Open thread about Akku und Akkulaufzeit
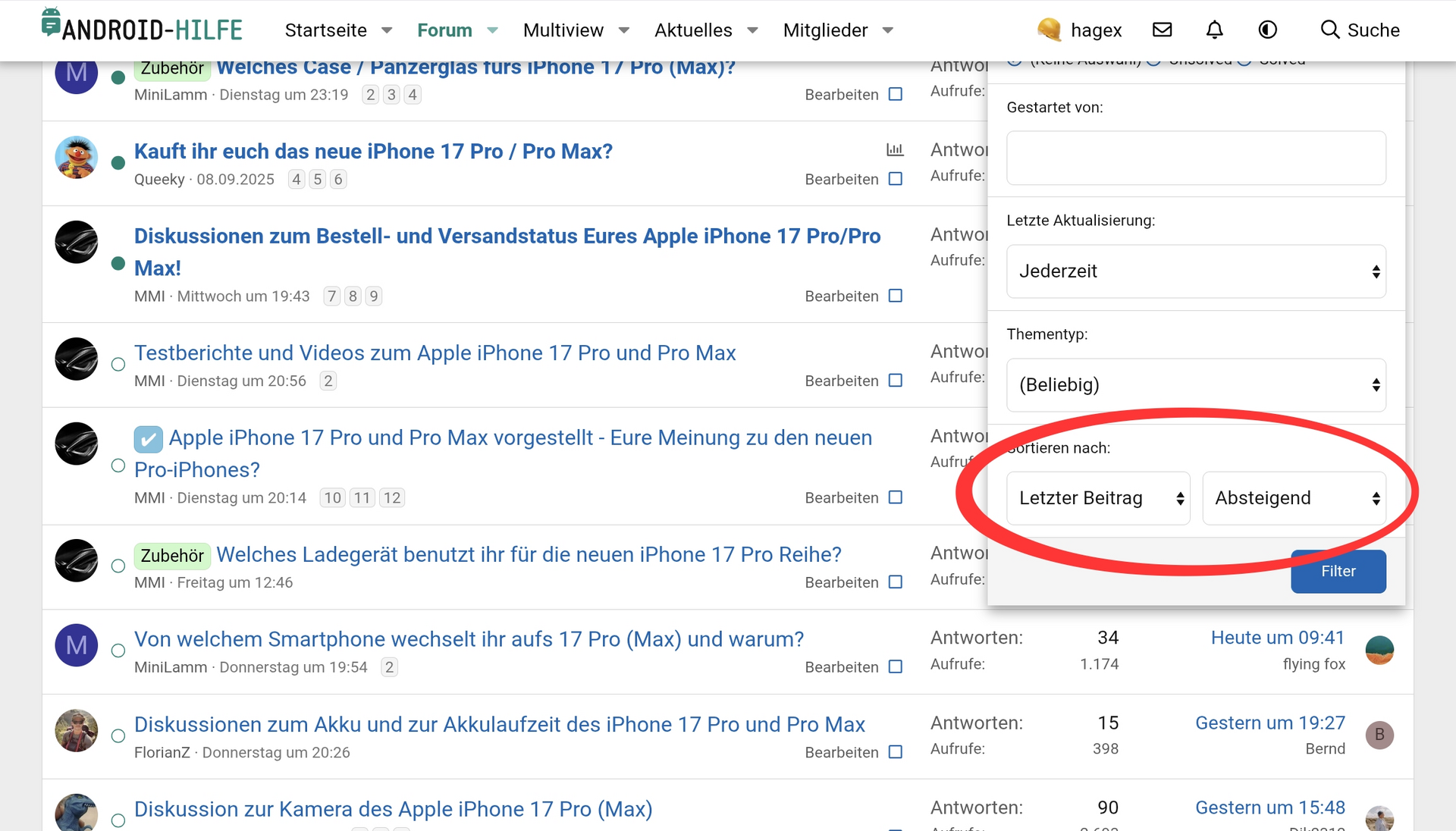1456x831 pixels. [x=499, y=724]
